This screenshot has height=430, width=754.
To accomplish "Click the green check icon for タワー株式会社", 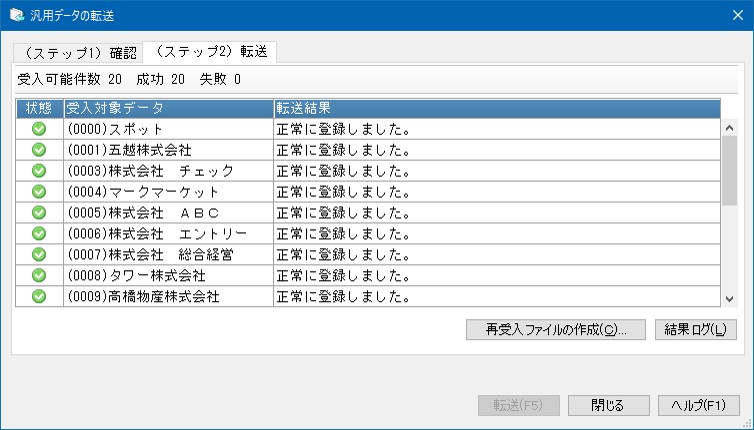I will point(39,276).
